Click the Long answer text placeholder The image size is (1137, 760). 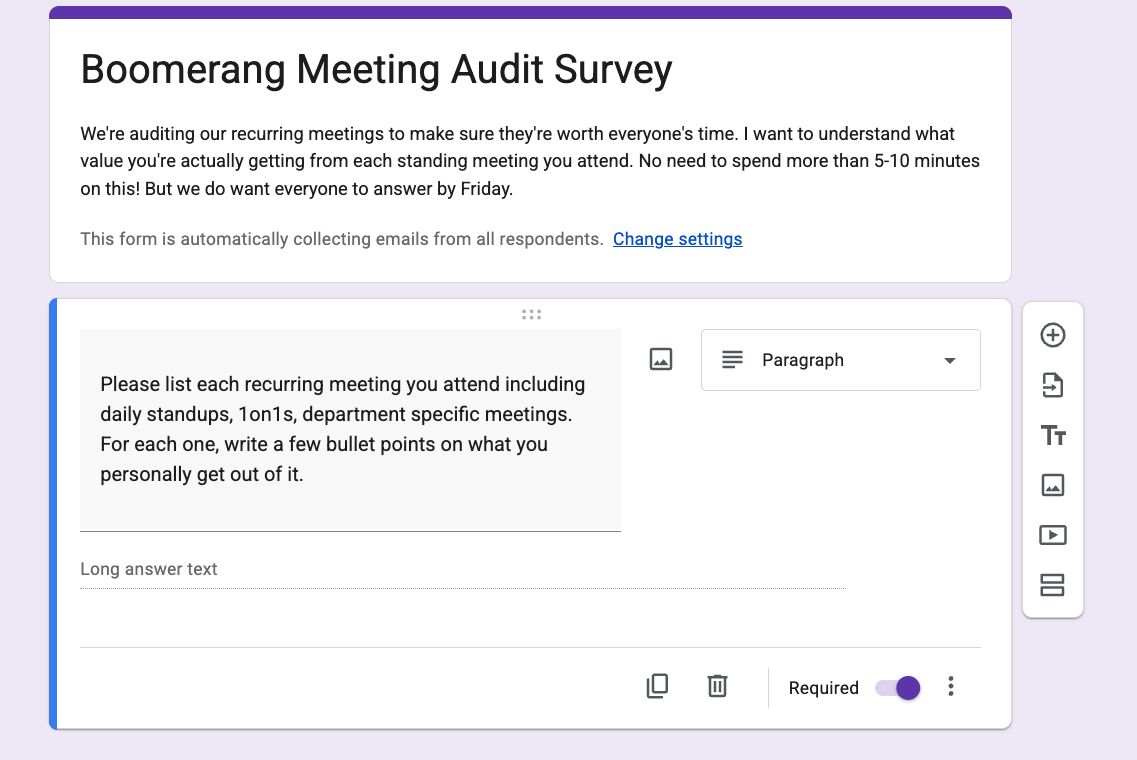coord(149,569)
